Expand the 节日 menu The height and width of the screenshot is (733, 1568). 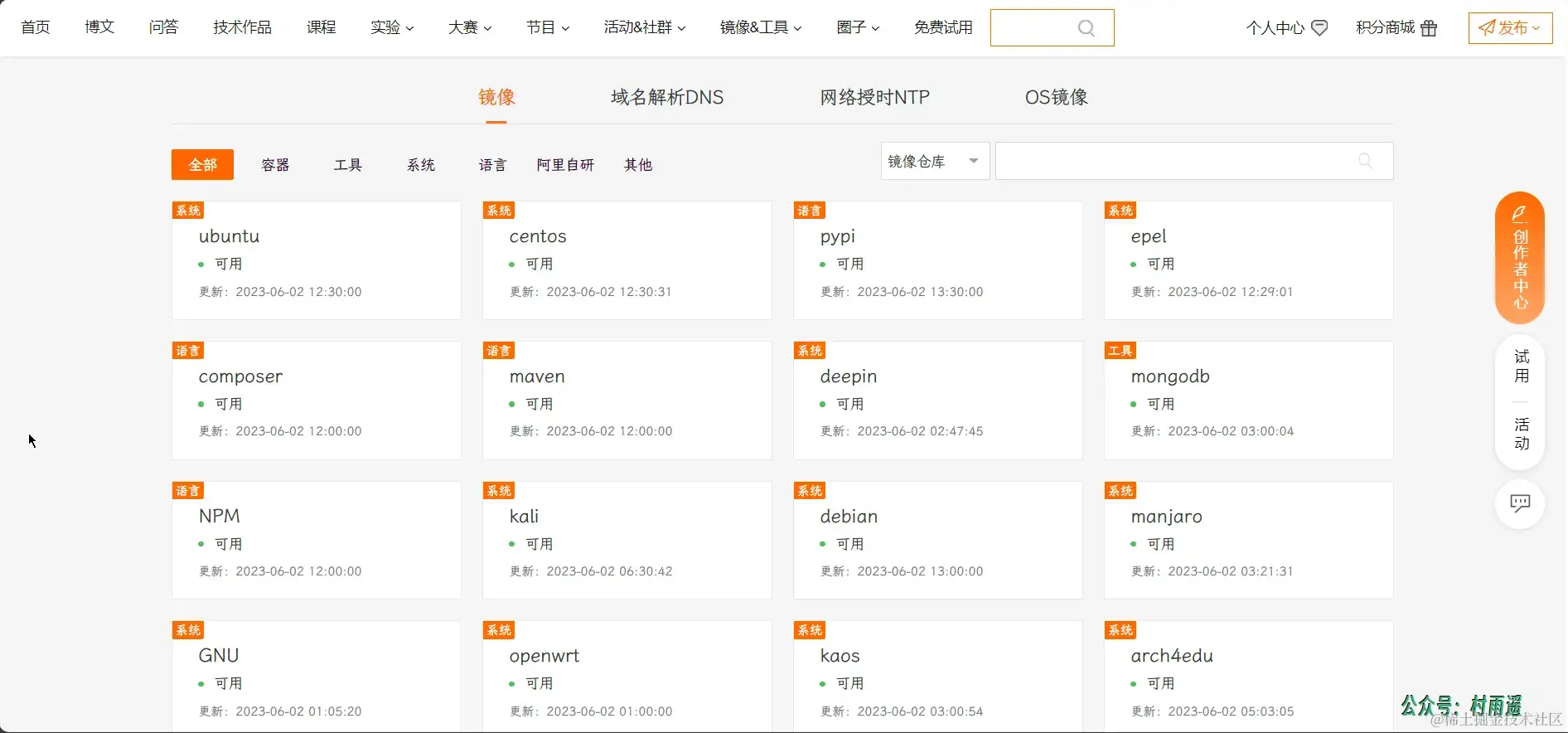[x=548, y=27]
